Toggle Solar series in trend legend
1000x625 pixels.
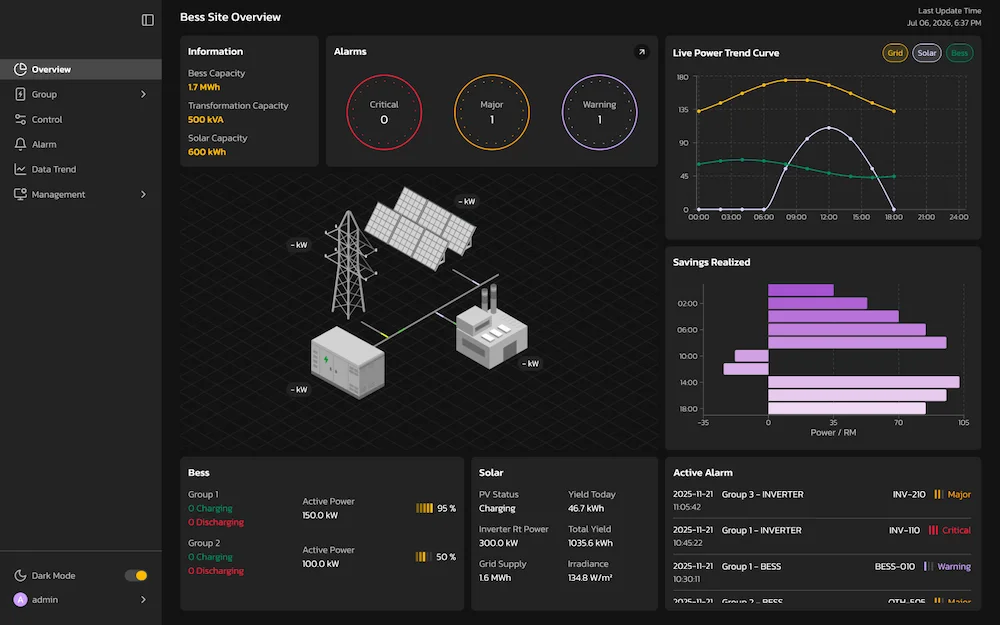click(x=927, y=53)
